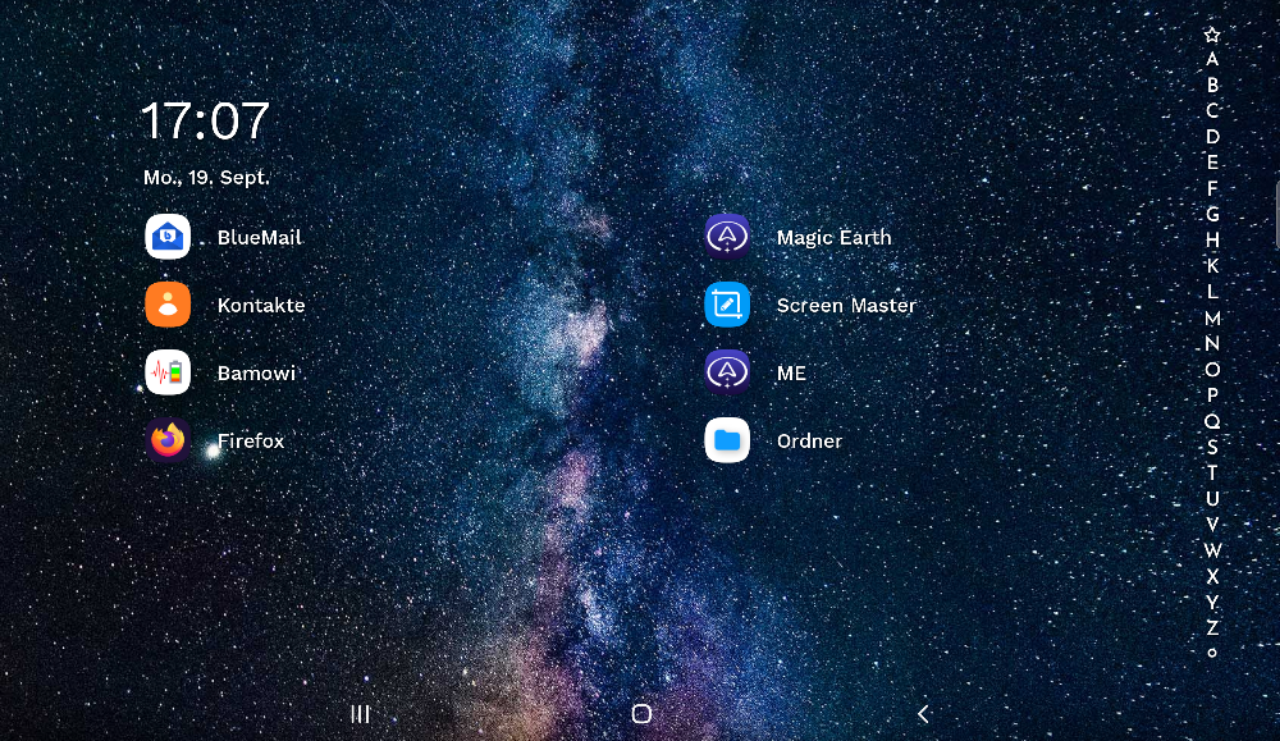Tap the small circle below Z
Viewport: 1280px width, 741px height.
tap(1212, 653)
